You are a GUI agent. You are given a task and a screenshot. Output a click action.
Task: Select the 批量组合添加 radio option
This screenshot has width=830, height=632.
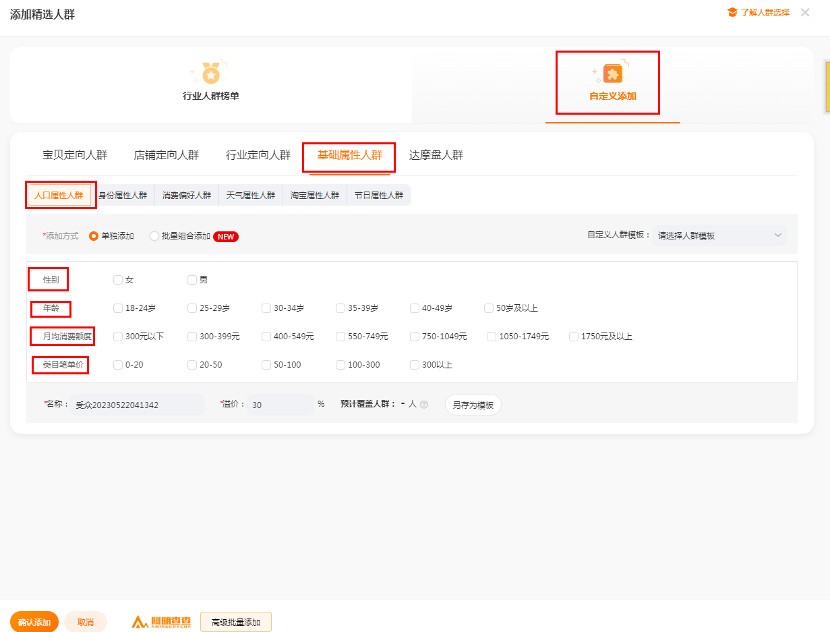pos(154,236)
